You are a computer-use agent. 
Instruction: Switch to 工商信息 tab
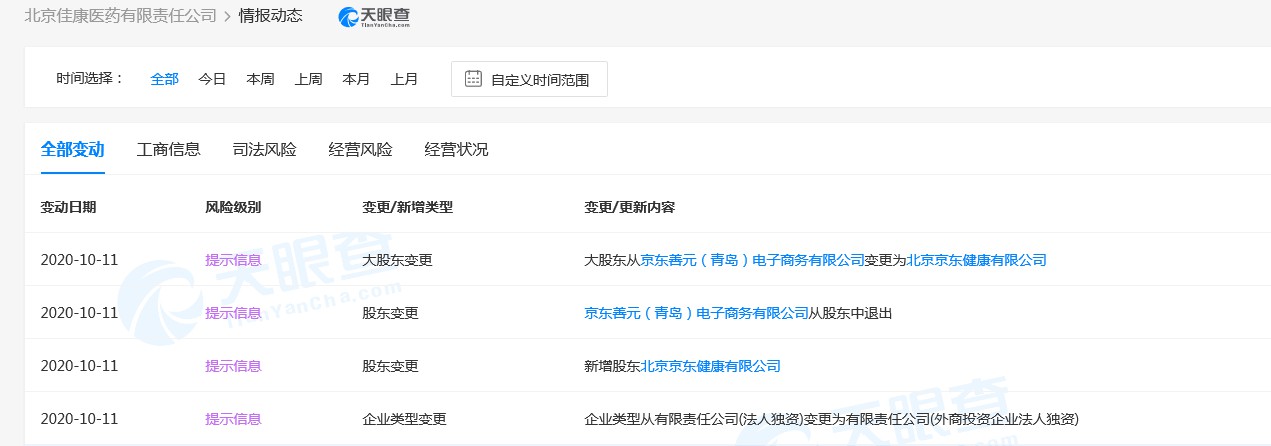pyautogui.click(x=169, y=150)
